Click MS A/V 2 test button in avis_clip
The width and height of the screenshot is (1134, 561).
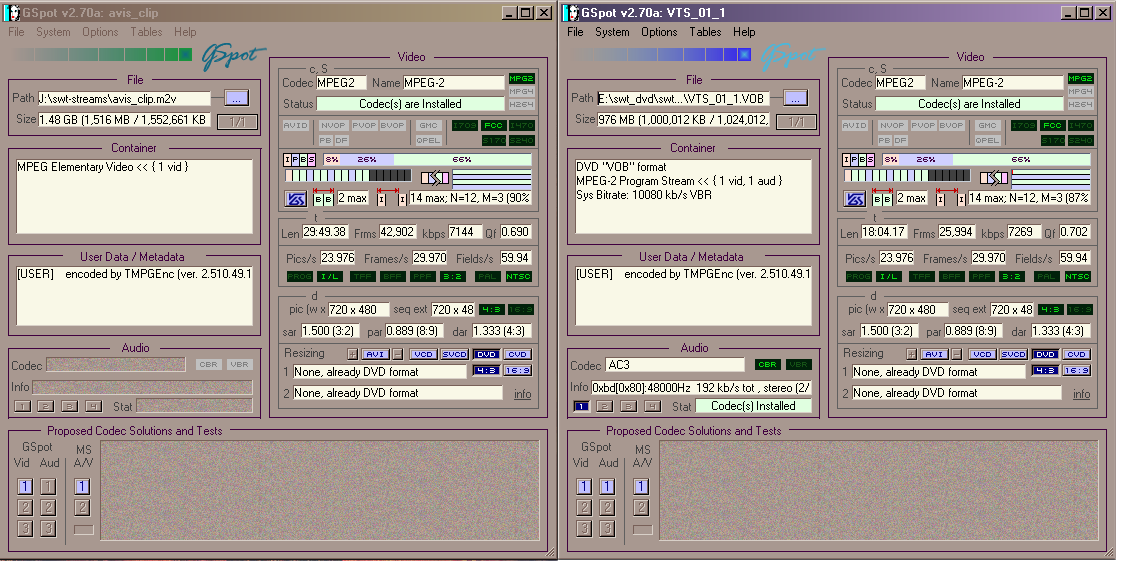82,508
